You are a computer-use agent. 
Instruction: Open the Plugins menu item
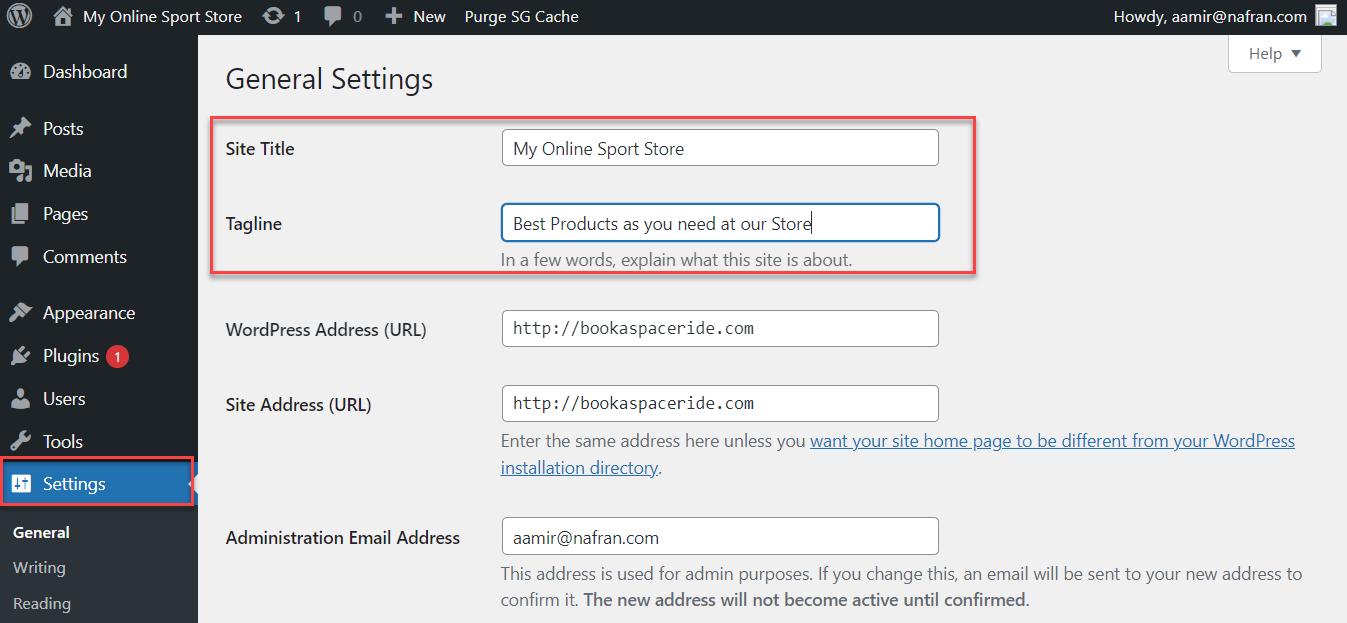(71, 356)
